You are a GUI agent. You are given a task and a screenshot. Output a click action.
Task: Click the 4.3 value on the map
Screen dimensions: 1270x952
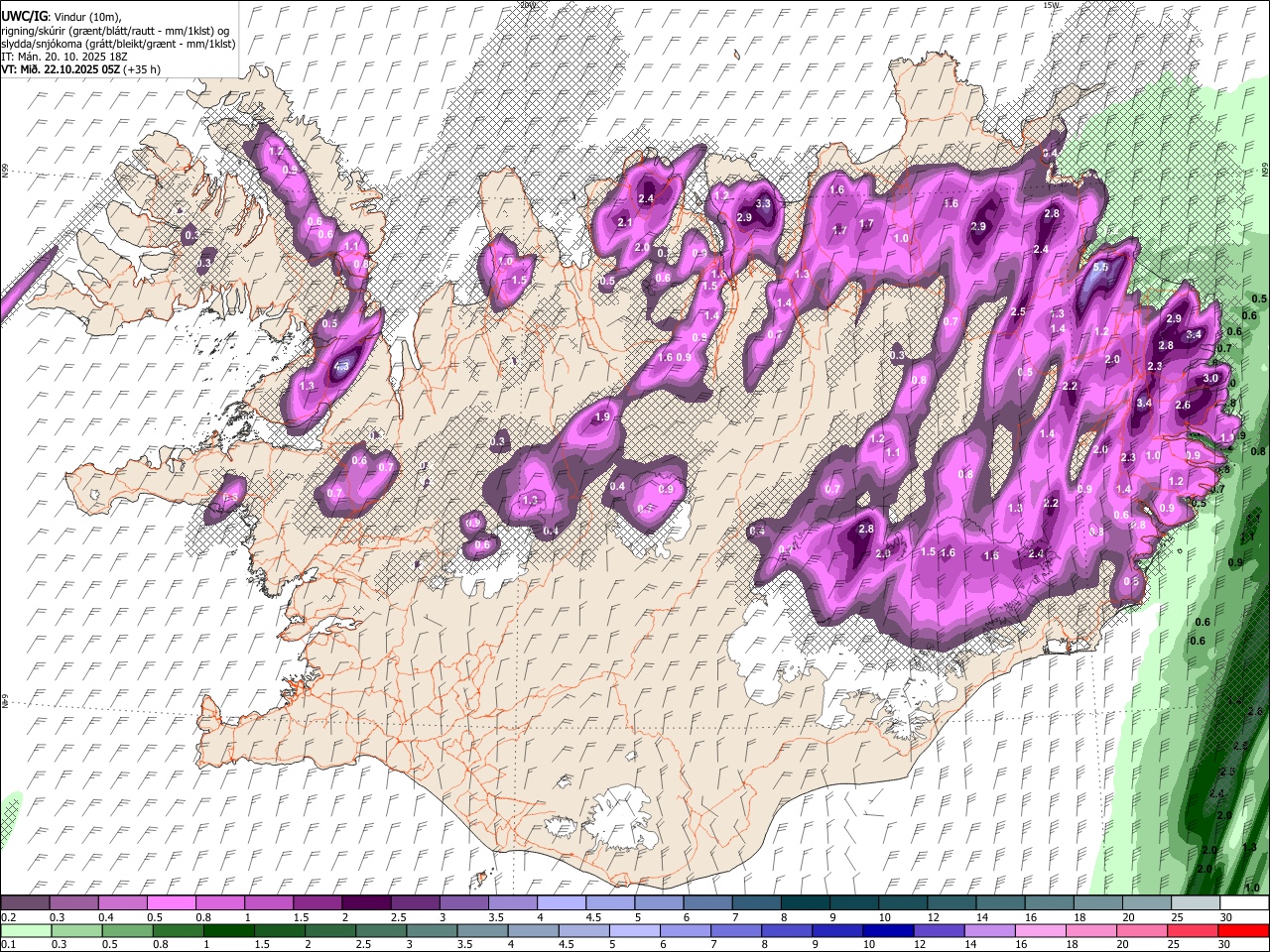(340, 366)
